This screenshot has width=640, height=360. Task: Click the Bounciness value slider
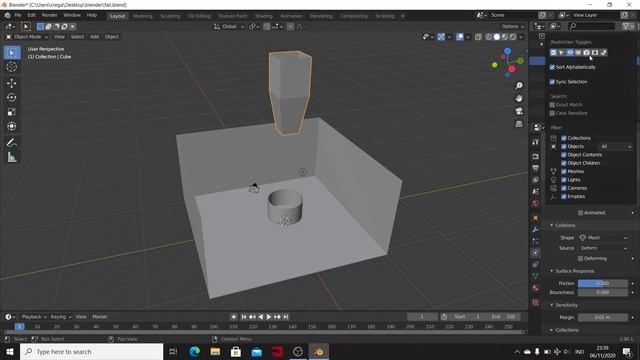(603, 292)
